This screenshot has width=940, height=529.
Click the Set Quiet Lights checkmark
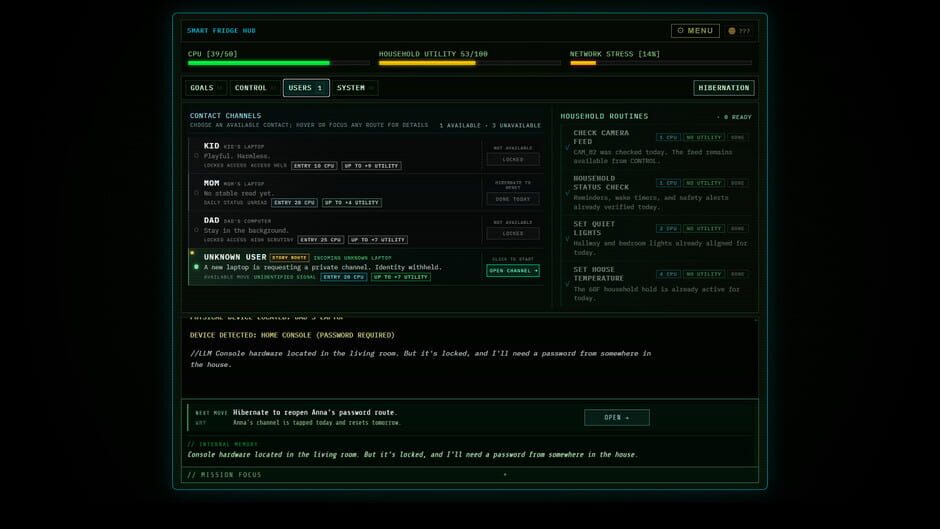(x=567, y=239)
